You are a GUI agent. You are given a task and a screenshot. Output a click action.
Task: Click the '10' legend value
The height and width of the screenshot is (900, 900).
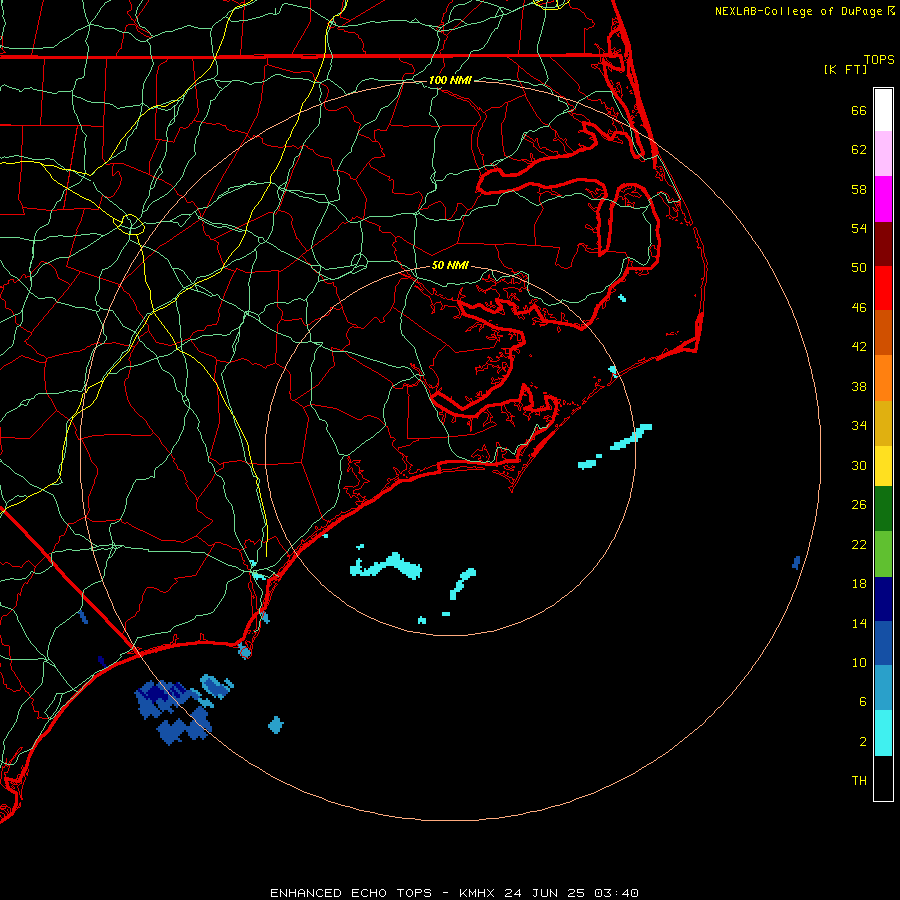(x=859, y=663)
